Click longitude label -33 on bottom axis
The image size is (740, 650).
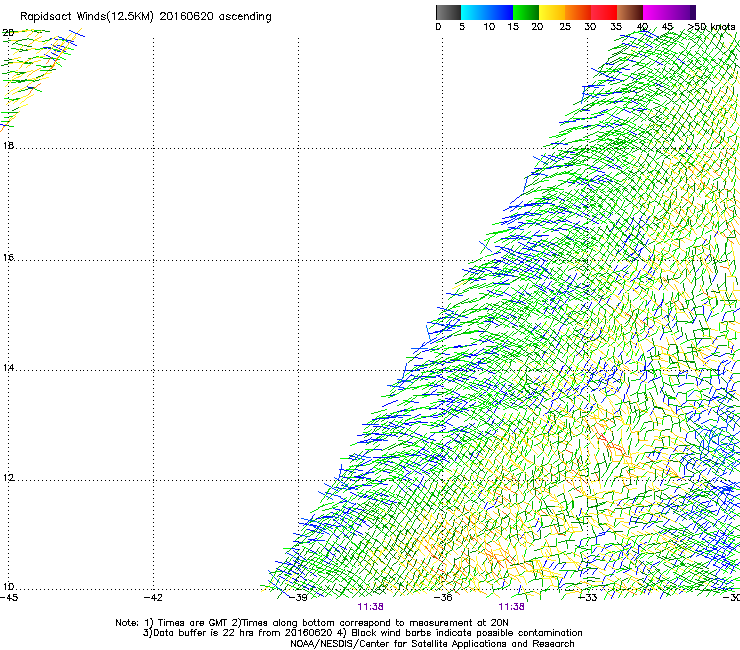pyautogui.click(x=588, y=598)
